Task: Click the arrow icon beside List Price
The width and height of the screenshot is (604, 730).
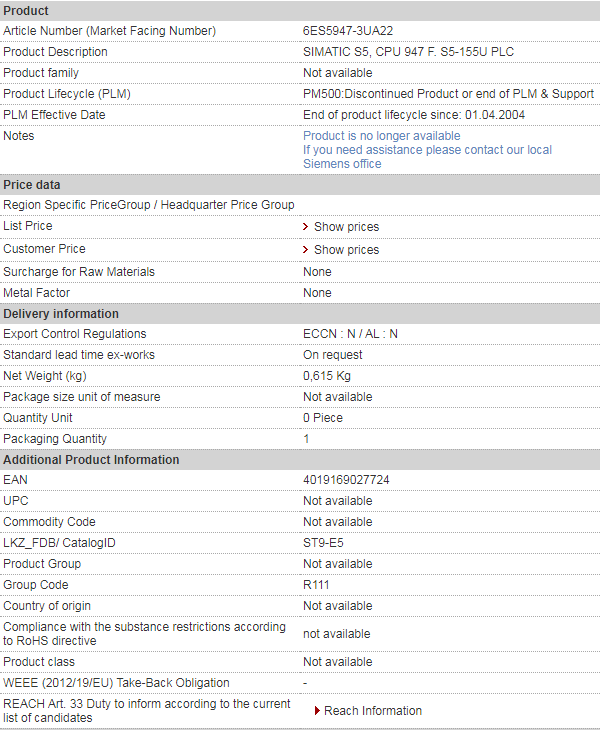Action: pos(306,227)
